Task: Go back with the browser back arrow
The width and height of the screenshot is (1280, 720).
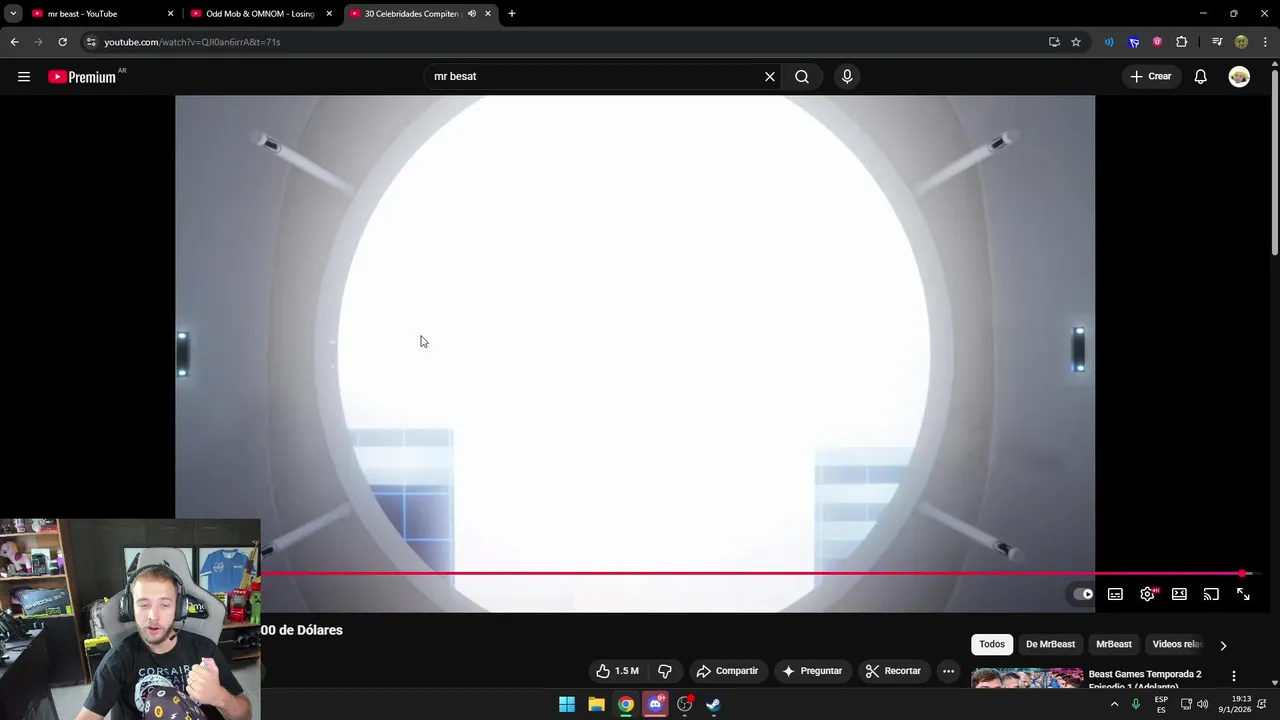Action: pos(14,42)
